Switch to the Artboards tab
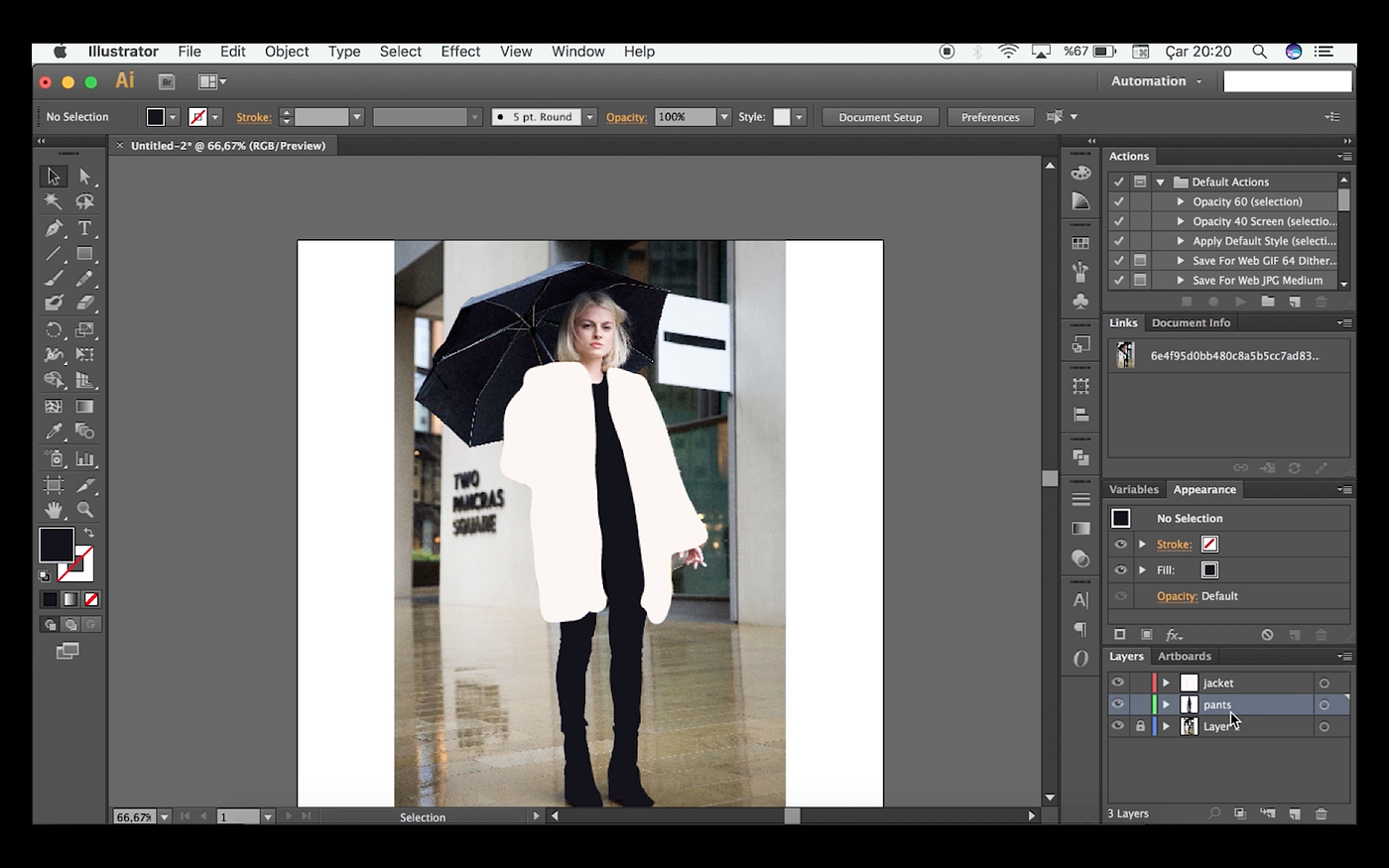Screen dimensions: 1389x868 coord(1185,656)
